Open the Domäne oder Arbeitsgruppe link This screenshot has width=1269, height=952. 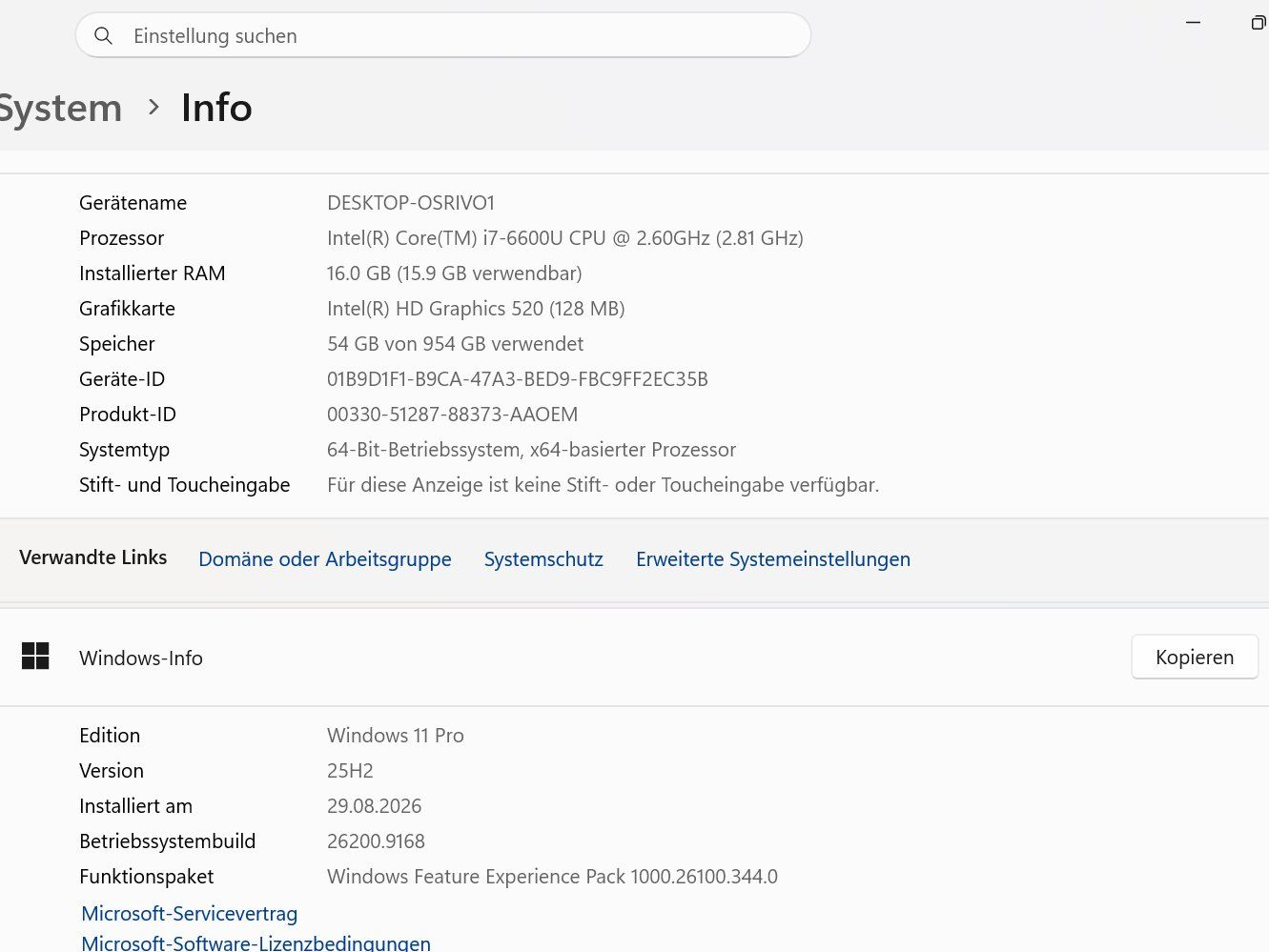coord(325,559)
